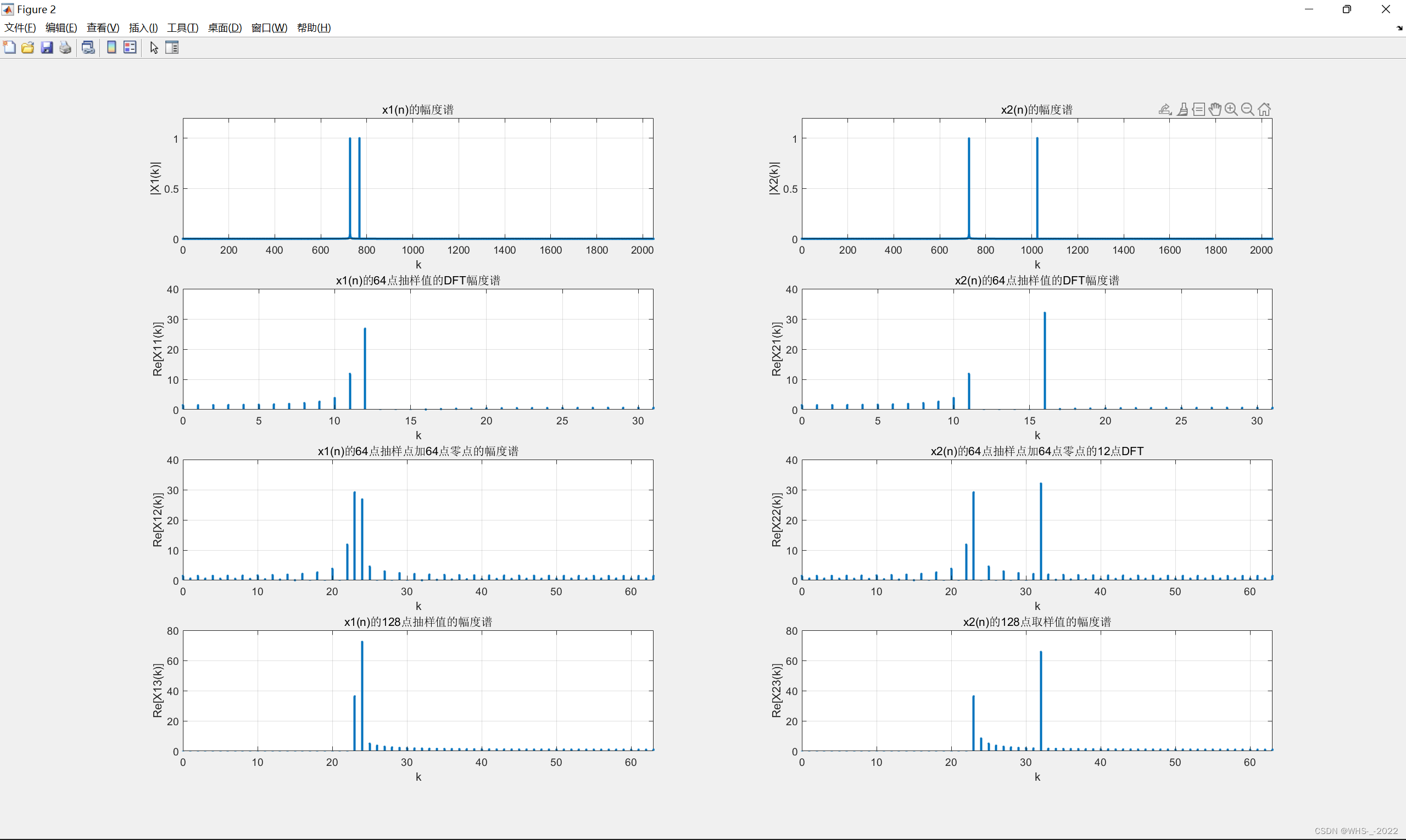Screen dimensions: 1406x840
Task: Insert Colorbar from toolbar
Action: pos(111,48)
